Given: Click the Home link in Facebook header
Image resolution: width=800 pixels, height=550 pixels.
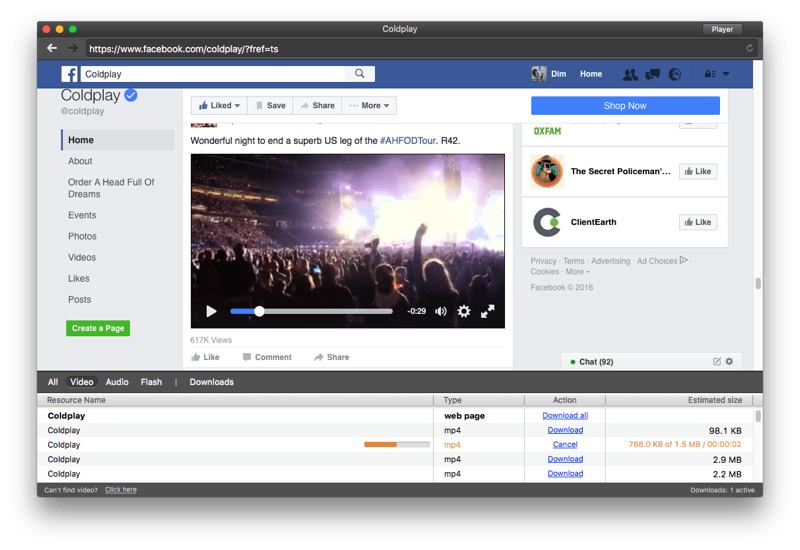Looking at the screenshot, I should tap(591, 74).
